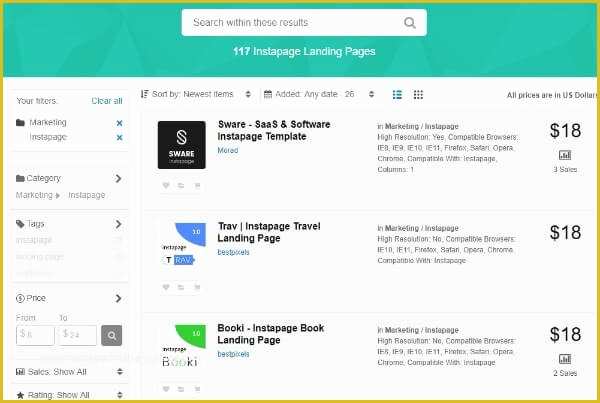Screen dimensions: 600x403
Task: Select the 'instapage' tag in Tags list
Action: [34, 240]
